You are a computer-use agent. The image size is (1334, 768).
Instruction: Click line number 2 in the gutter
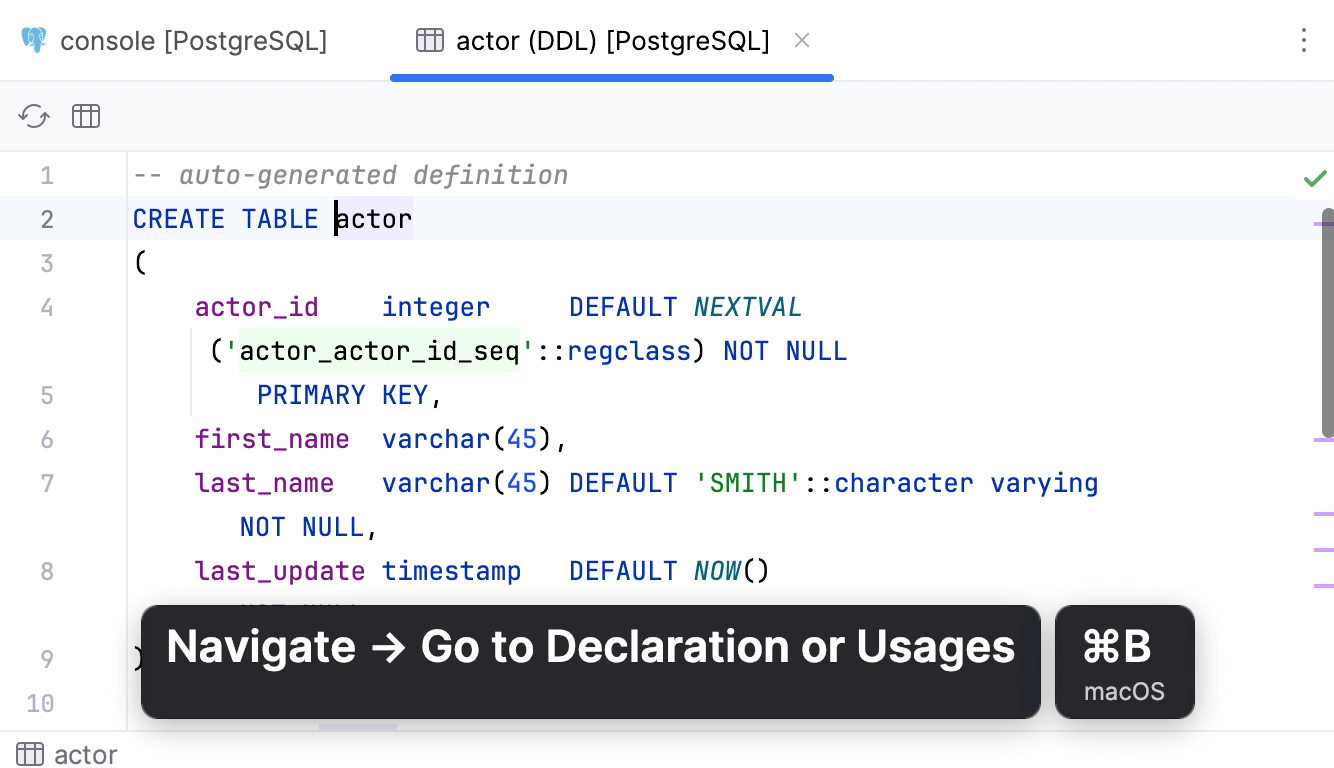click(47, 219)
